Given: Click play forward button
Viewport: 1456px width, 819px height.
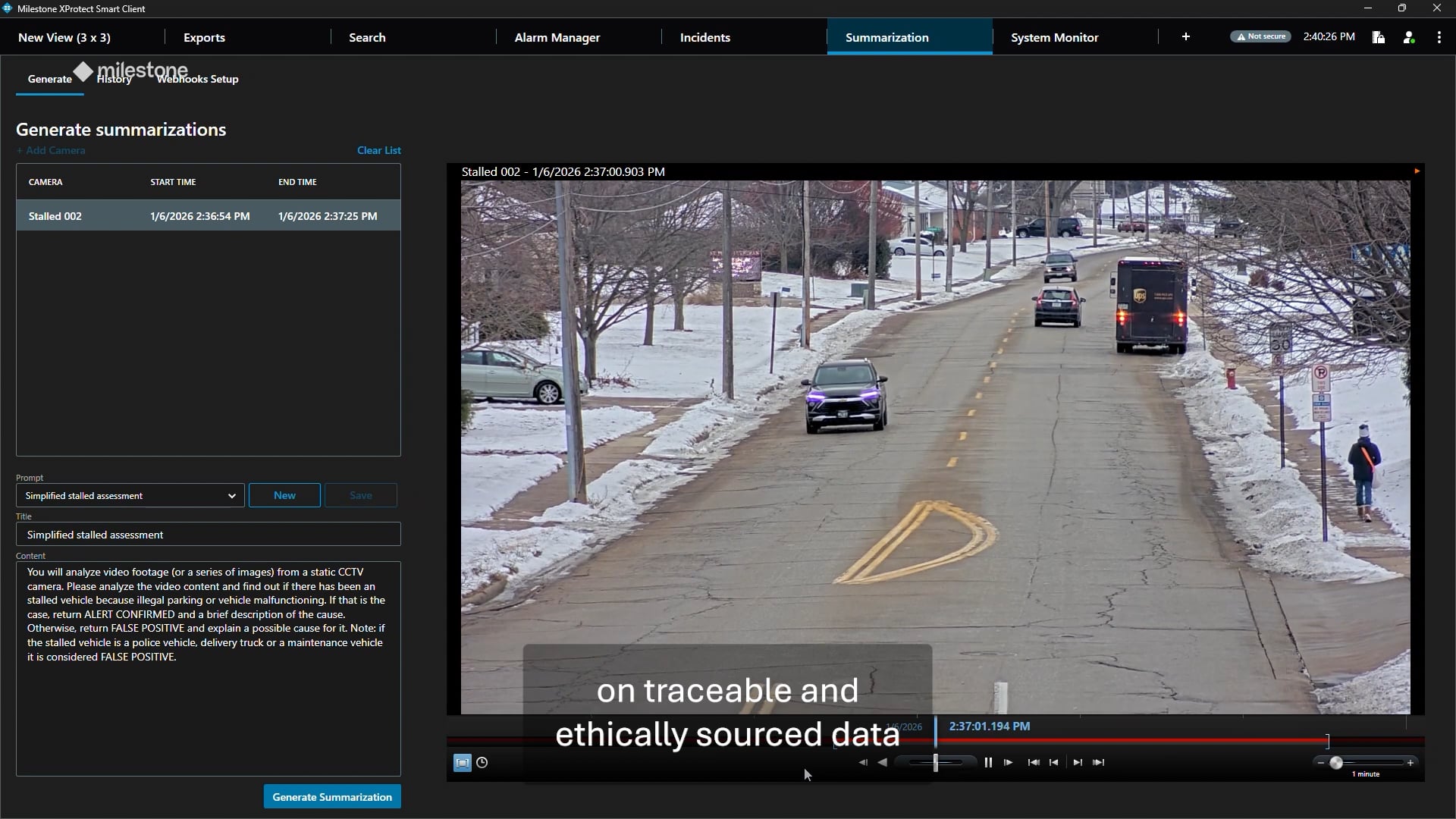Looking at the screenshot, I should tap(1008, 762).
